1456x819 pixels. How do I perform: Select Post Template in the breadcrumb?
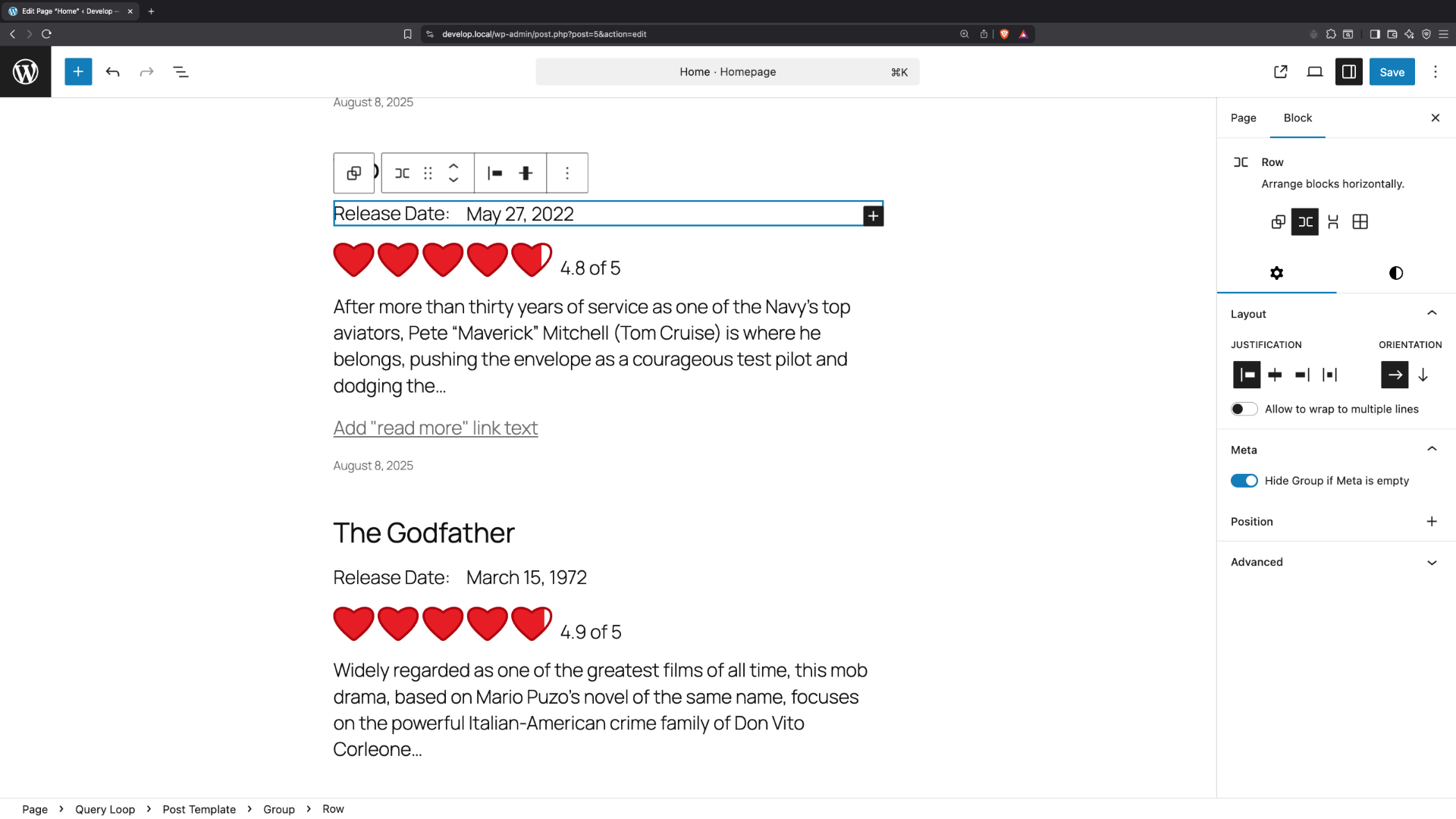pos(199,809)
